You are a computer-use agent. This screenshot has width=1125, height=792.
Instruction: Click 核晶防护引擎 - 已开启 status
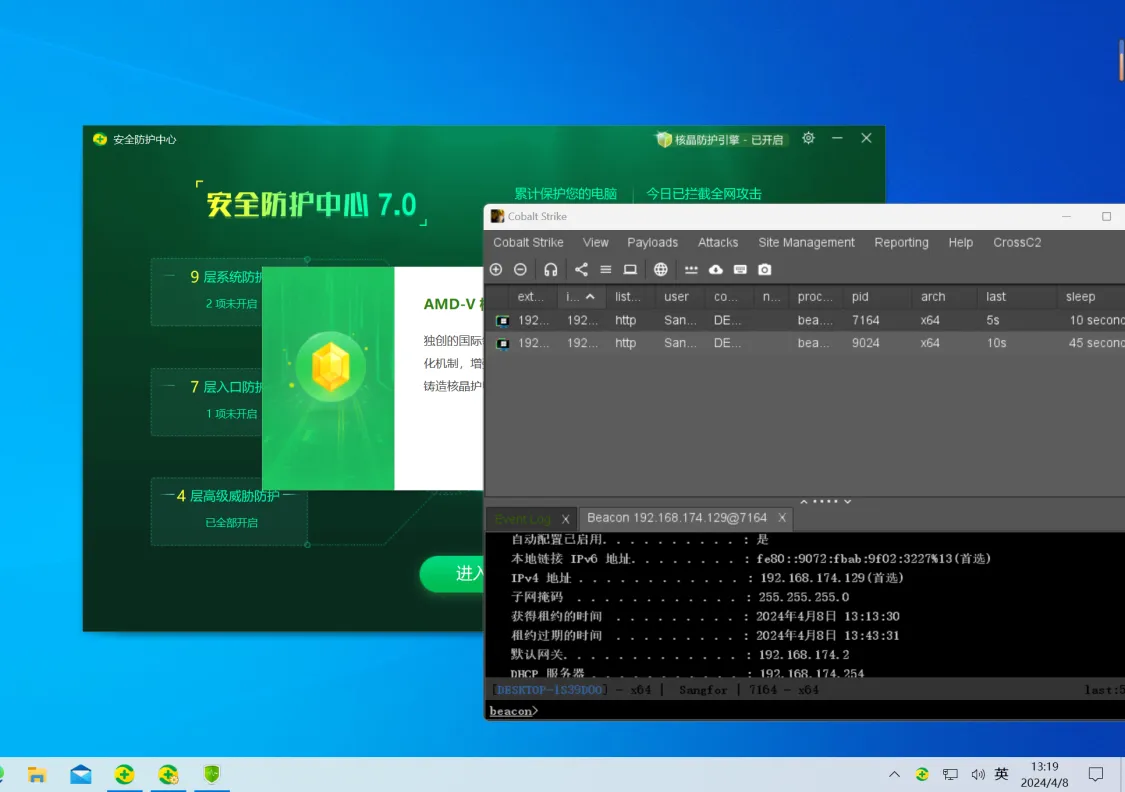pyautogui.click(x=728, y=140)
